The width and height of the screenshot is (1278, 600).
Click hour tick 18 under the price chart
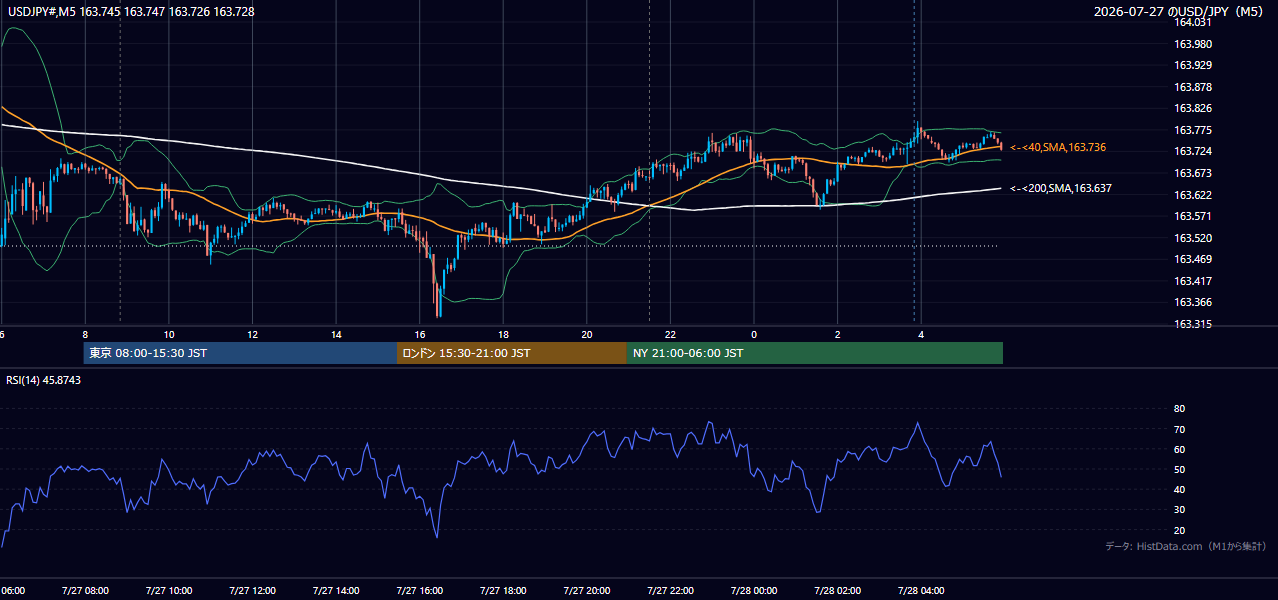tap(503, 334)
